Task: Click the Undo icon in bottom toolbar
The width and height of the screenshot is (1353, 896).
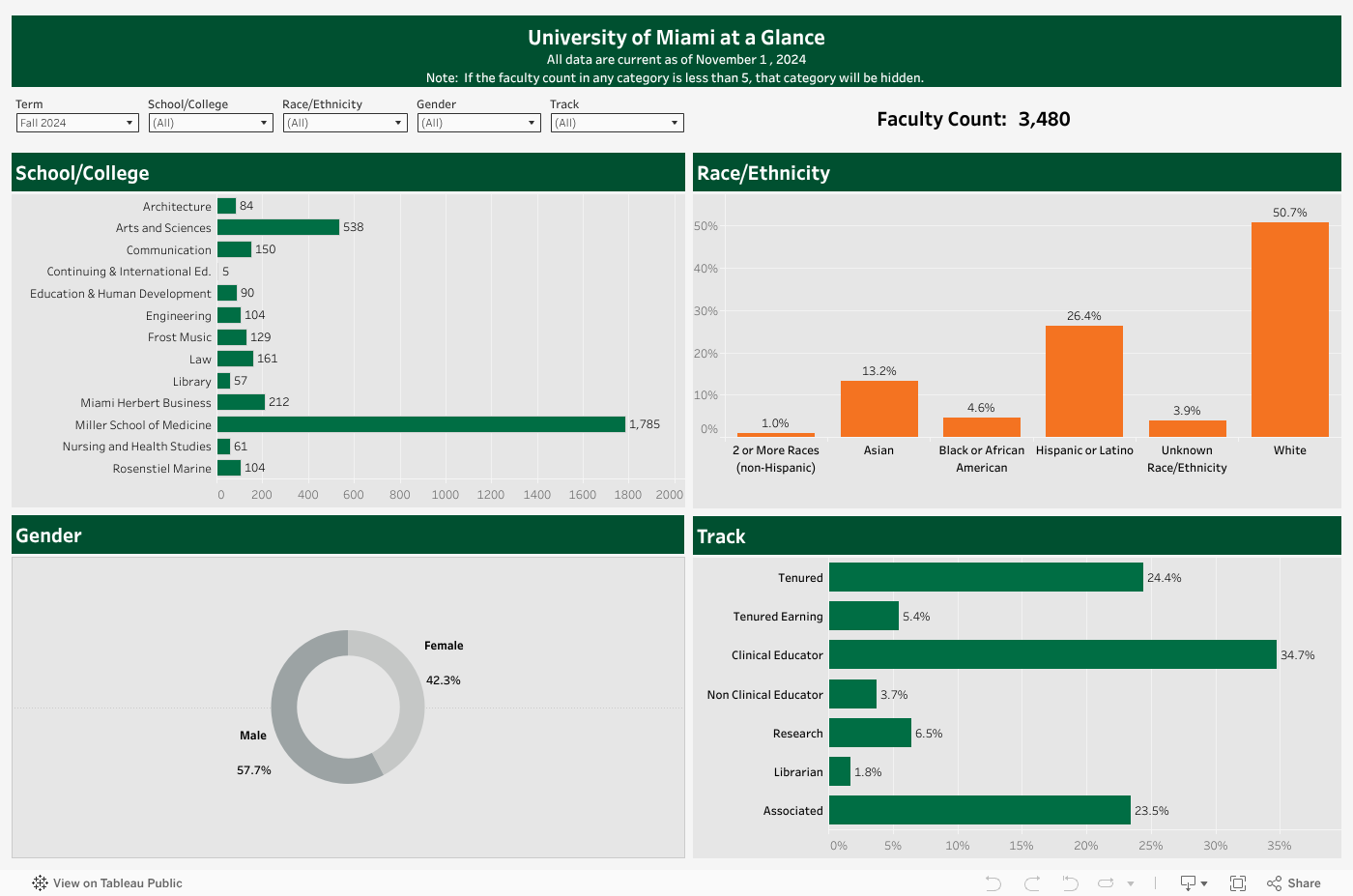Action: [993, 883]
